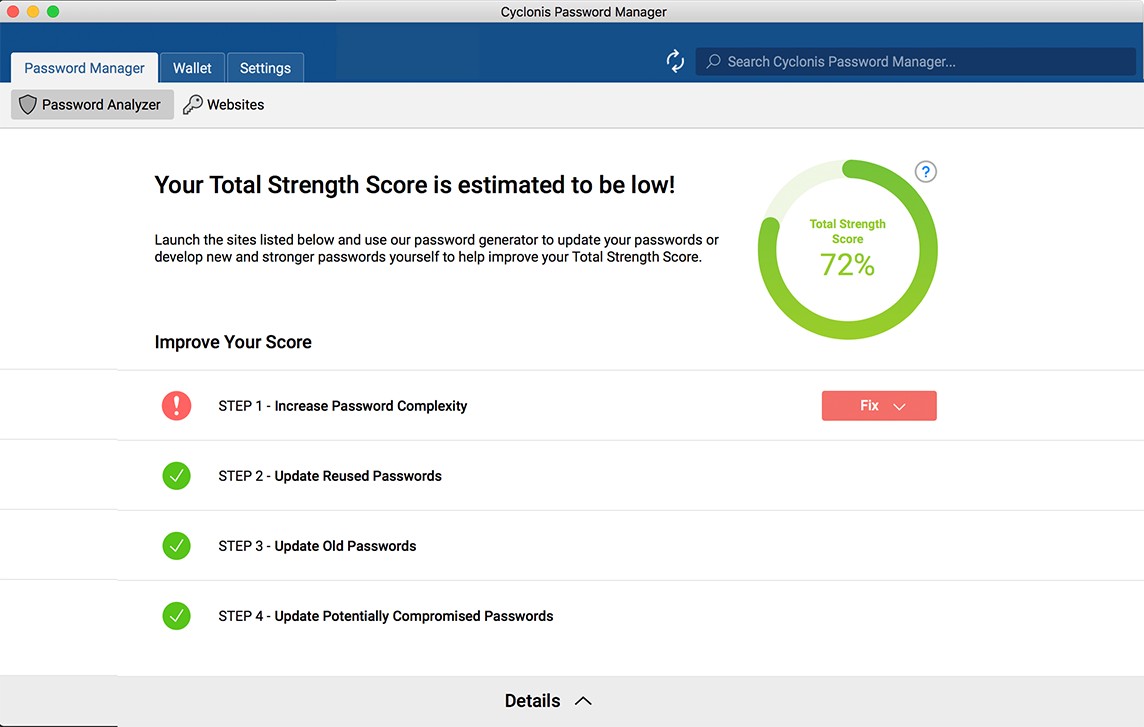Click the sync refresh arrows icon
This screenshot has height=727, width=1144.
[x=675, y=61]
